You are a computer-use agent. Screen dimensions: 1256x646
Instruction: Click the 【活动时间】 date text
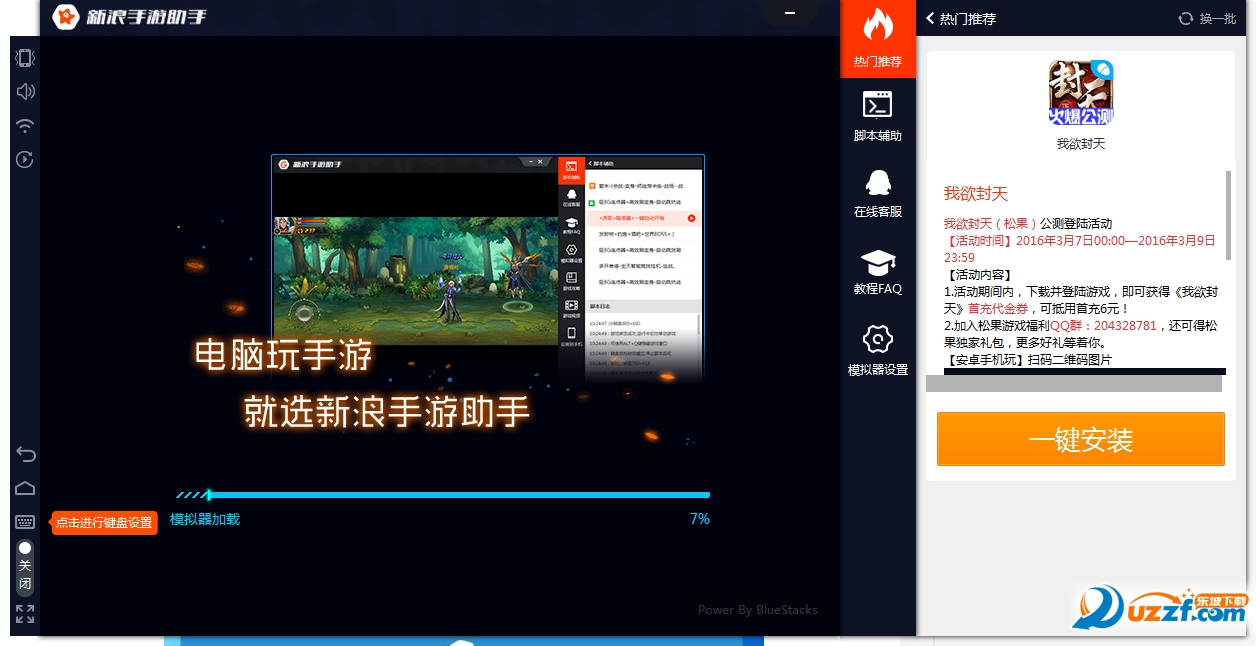tap(1080, 249)
